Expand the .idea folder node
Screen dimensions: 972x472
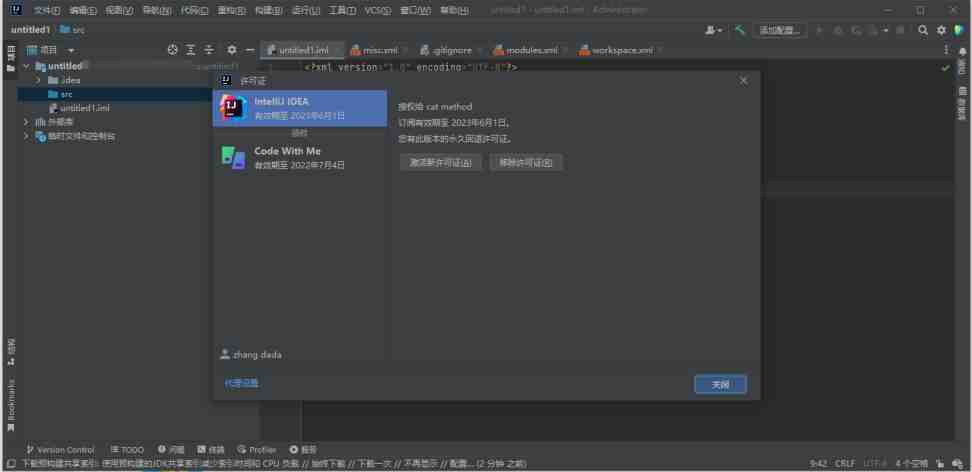38,80
